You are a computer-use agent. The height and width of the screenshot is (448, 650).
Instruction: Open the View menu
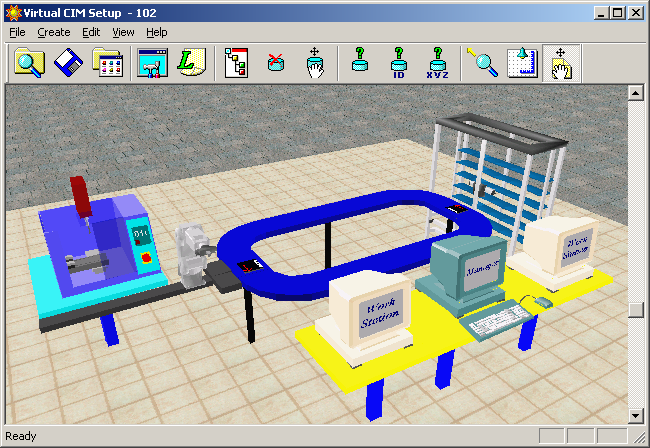(x=123, y=32)
